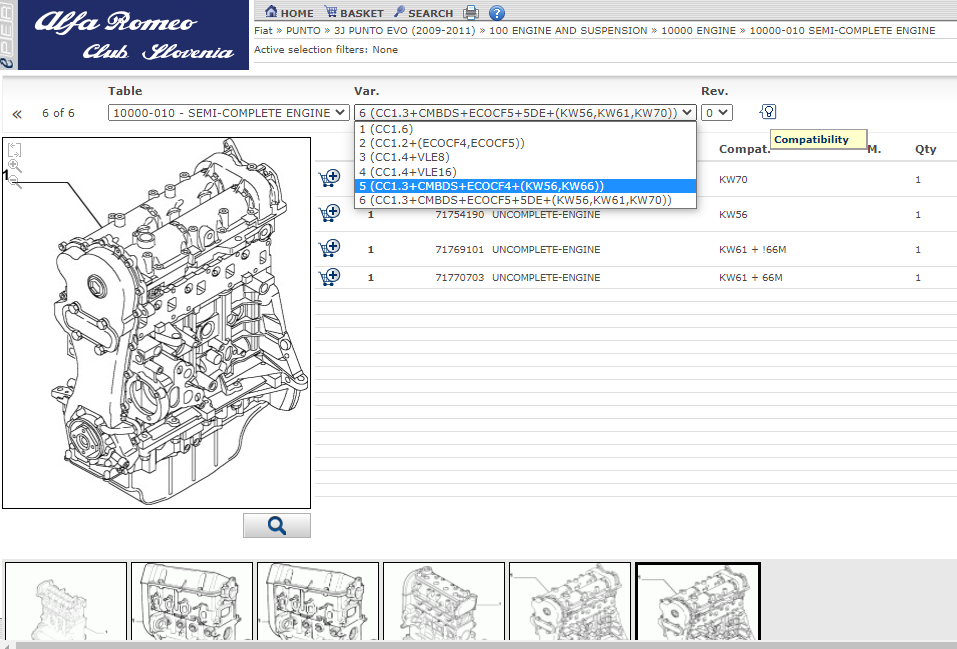Image resolution: width=957 pixels, height=649 pixels.
Task: Add part 71769101 to basket
Action: coord(330,248)
